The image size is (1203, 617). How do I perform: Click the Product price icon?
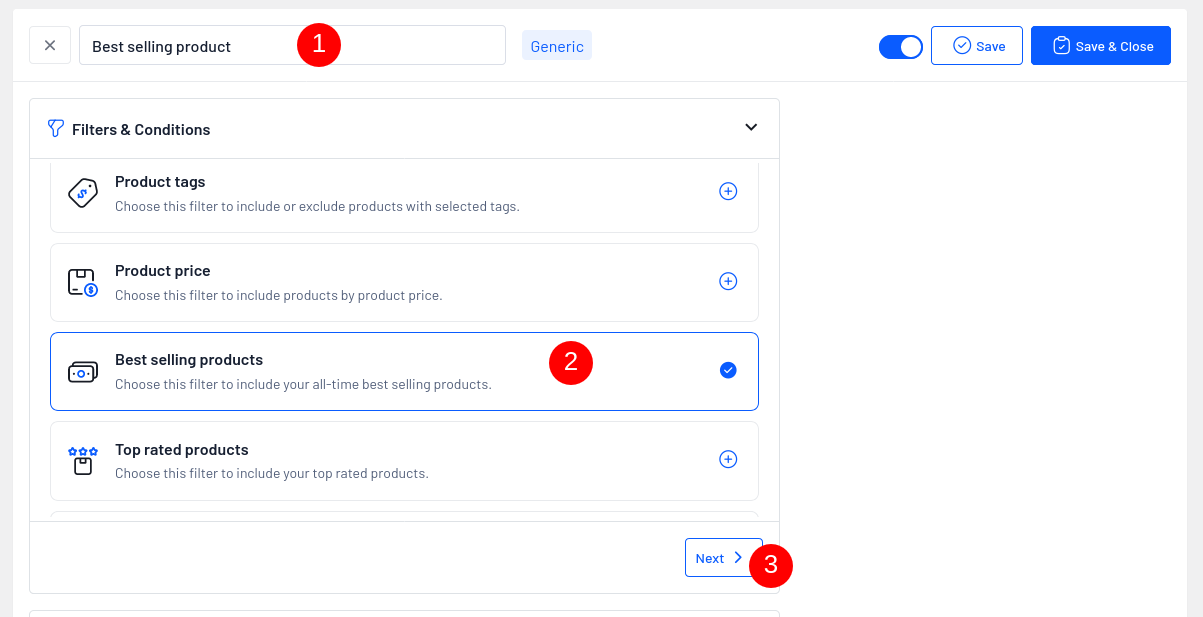click(x=82, y=282)
